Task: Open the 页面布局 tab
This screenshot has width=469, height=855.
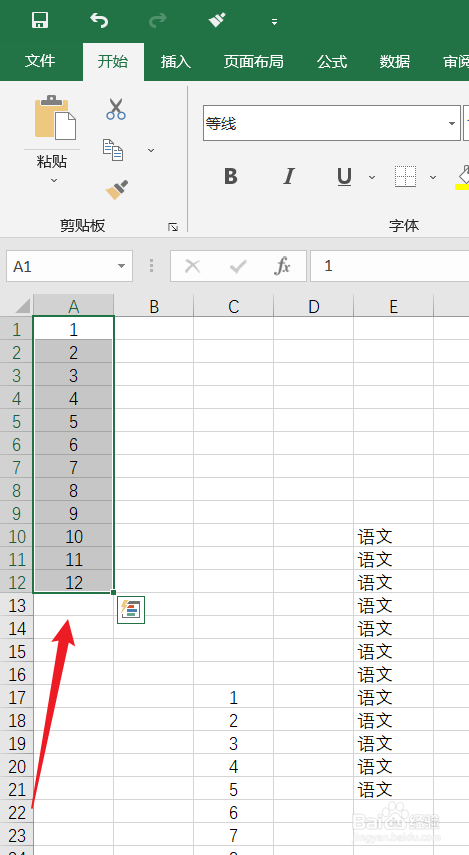Action: tap(254, 61)
